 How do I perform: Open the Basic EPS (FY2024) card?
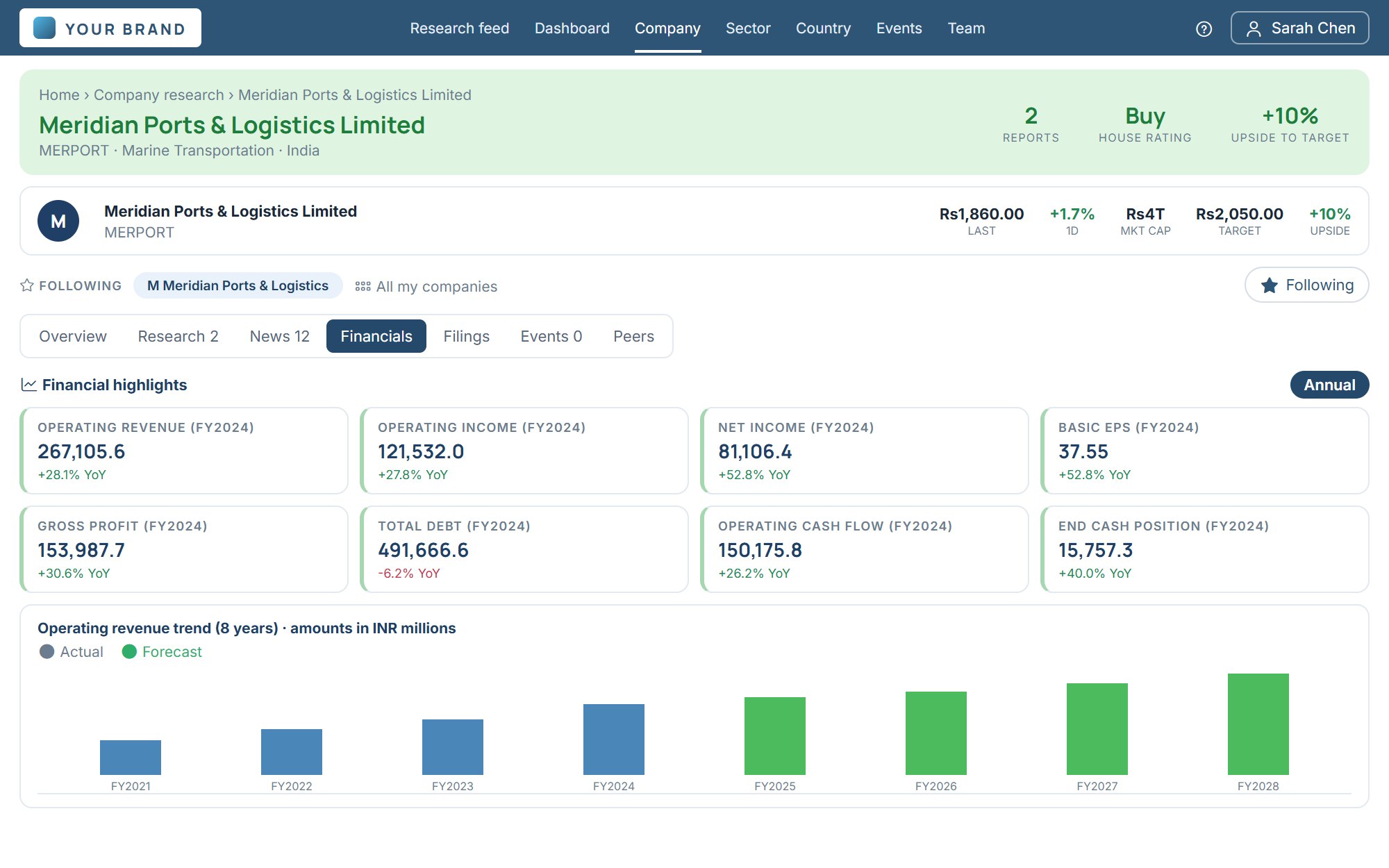pos(1205,451)
